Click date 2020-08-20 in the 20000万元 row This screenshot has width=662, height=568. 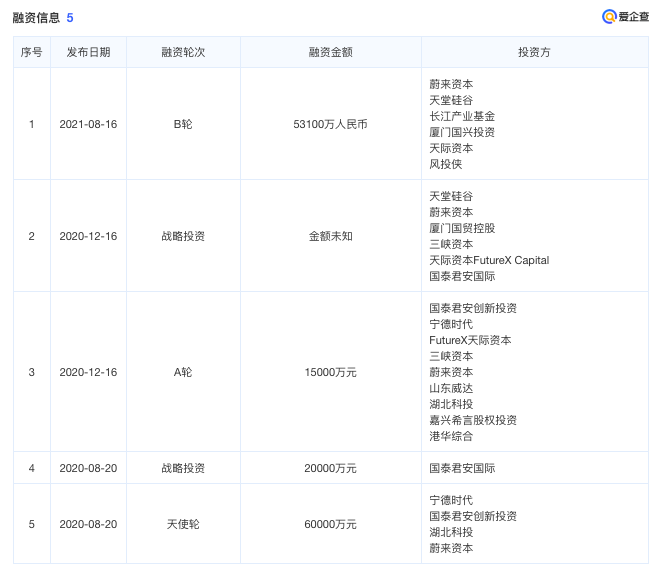click(88, 468)
